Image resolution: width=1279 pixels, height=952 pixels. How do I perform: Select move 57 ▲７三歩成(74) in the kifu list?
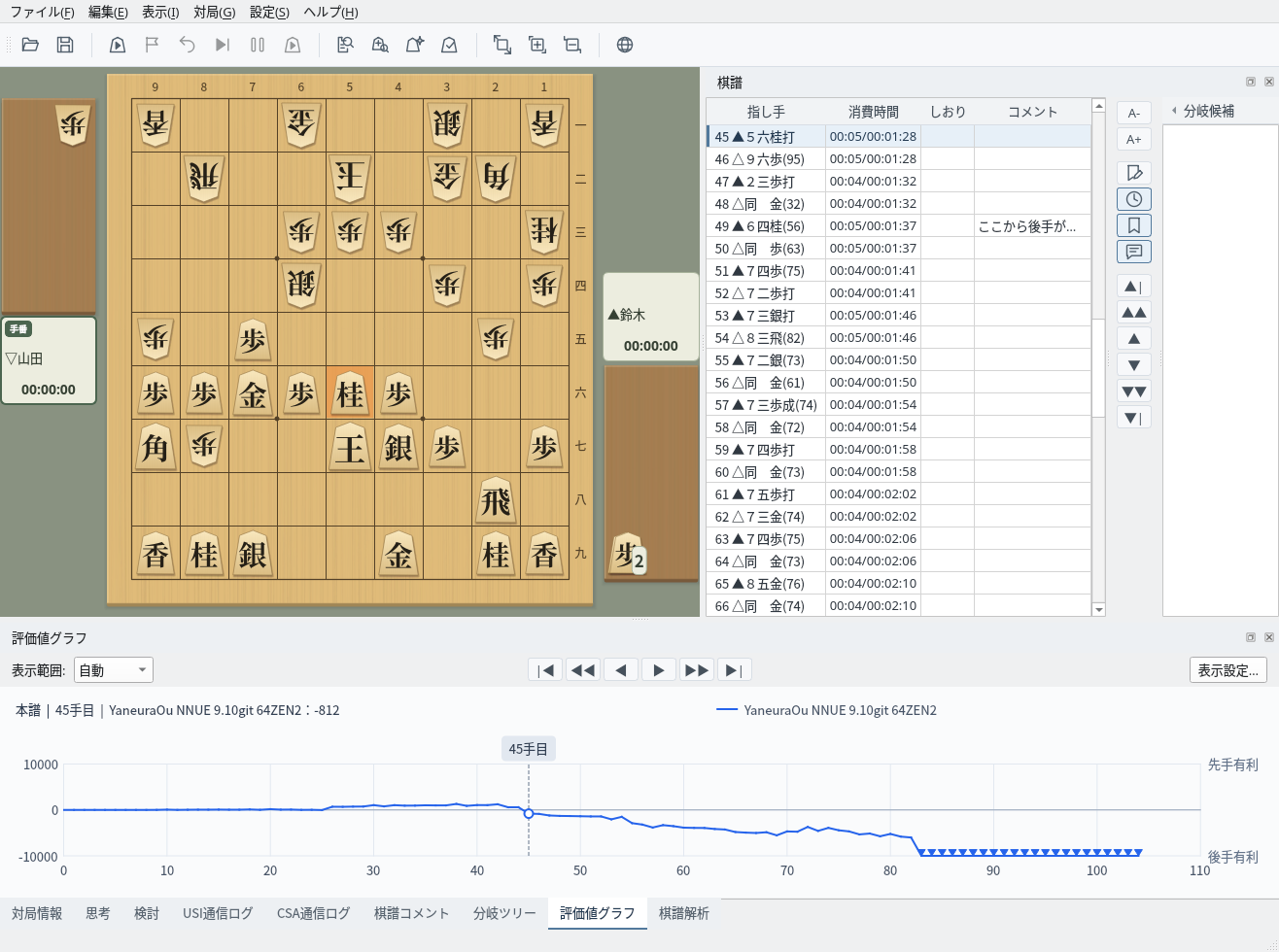click(899, 405)
